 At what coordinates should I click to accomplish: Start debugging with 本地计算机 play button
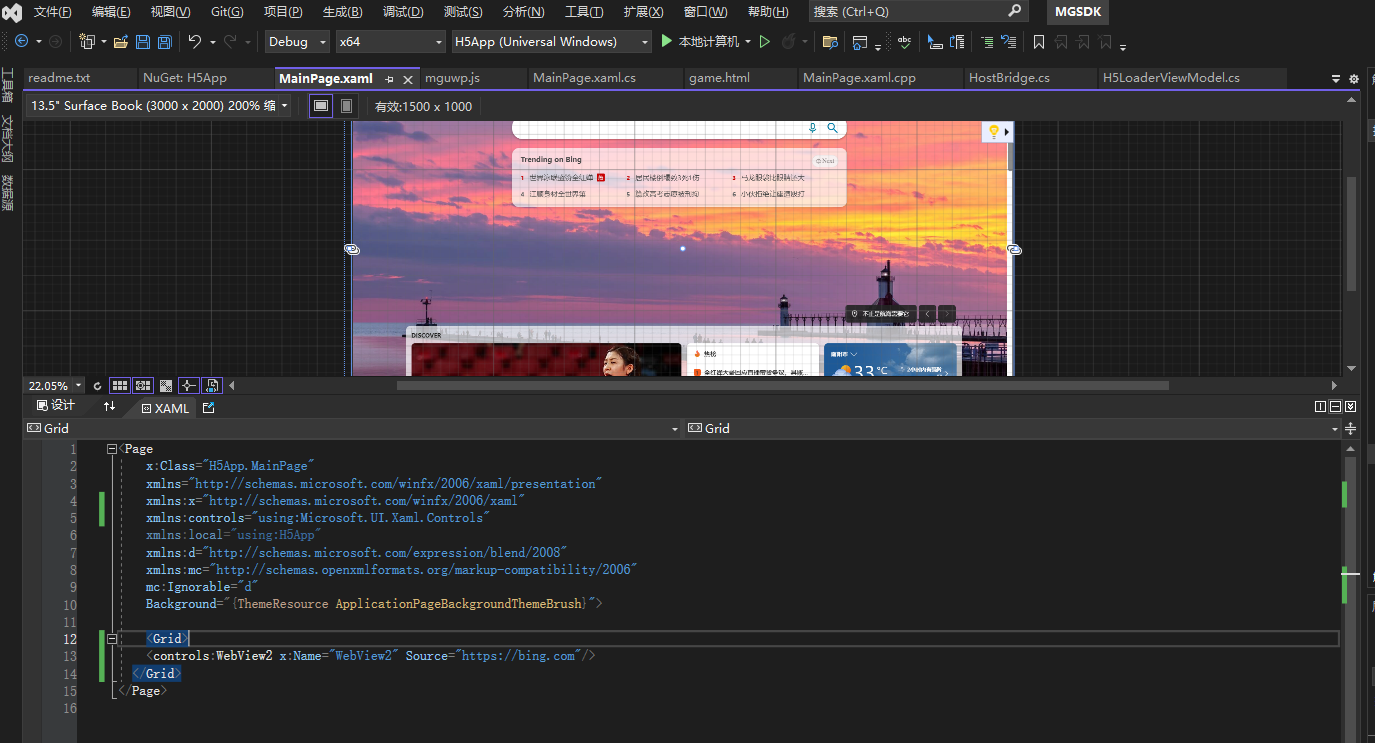(x=667, y=42)
